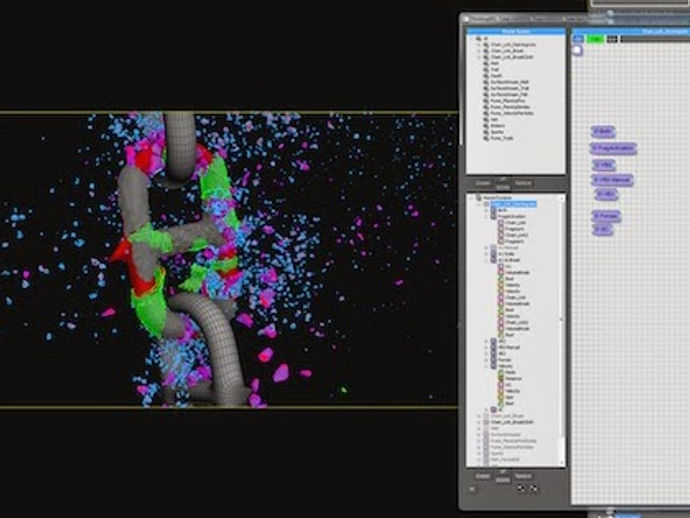The height and width of the screenshot is (518, 690).
Task: Select the Forces row in the lower tree
Action: 505,360
